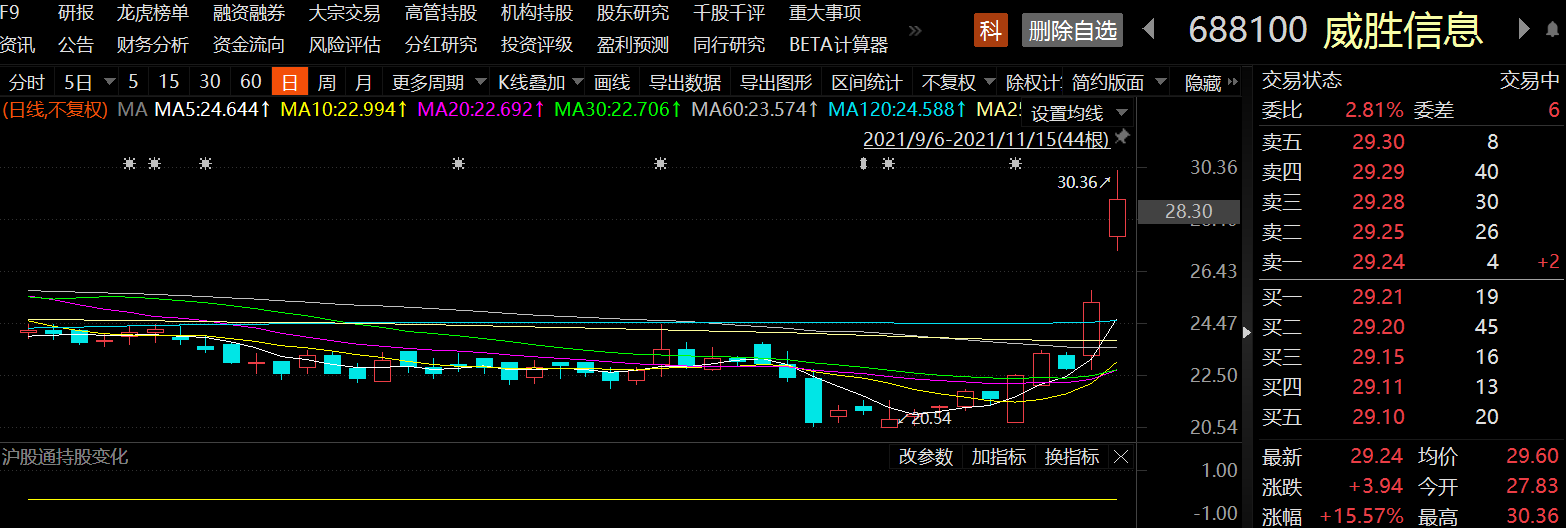The height and width of the screenshot is (528, 1566).
Task: Switch chart to 周 weekly period
Action: coord(326,82)
